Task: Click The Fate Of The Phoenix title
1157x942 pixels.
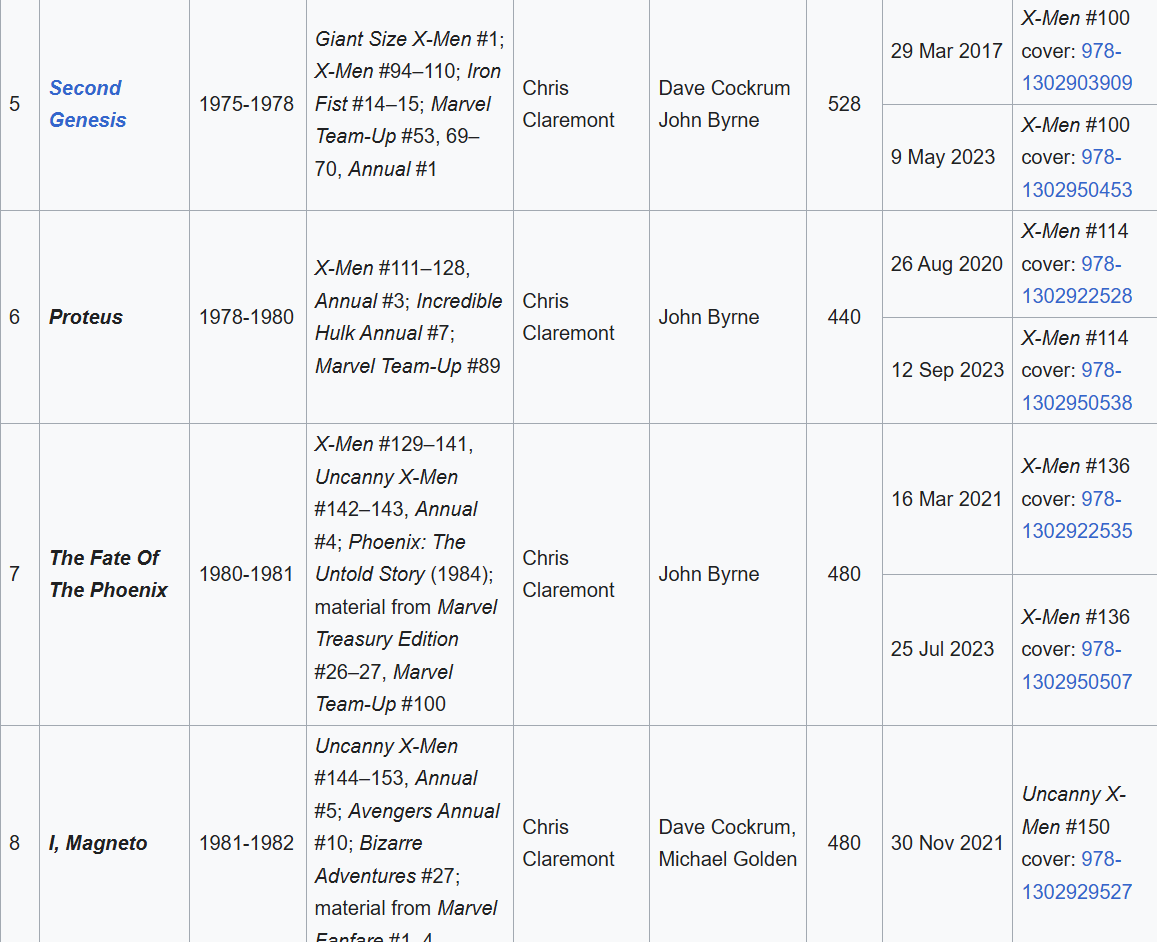Action: [x=108, y=574]
